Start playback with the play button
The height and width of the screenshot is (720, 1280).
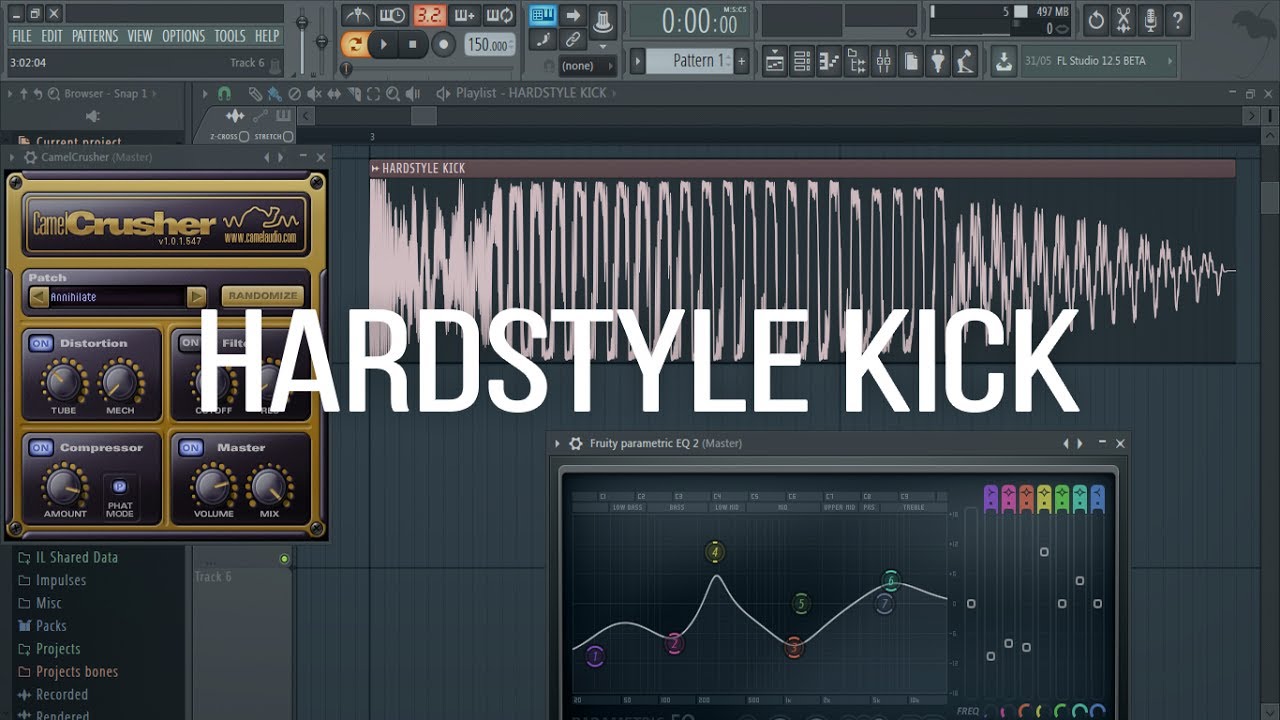click(383, 44)
